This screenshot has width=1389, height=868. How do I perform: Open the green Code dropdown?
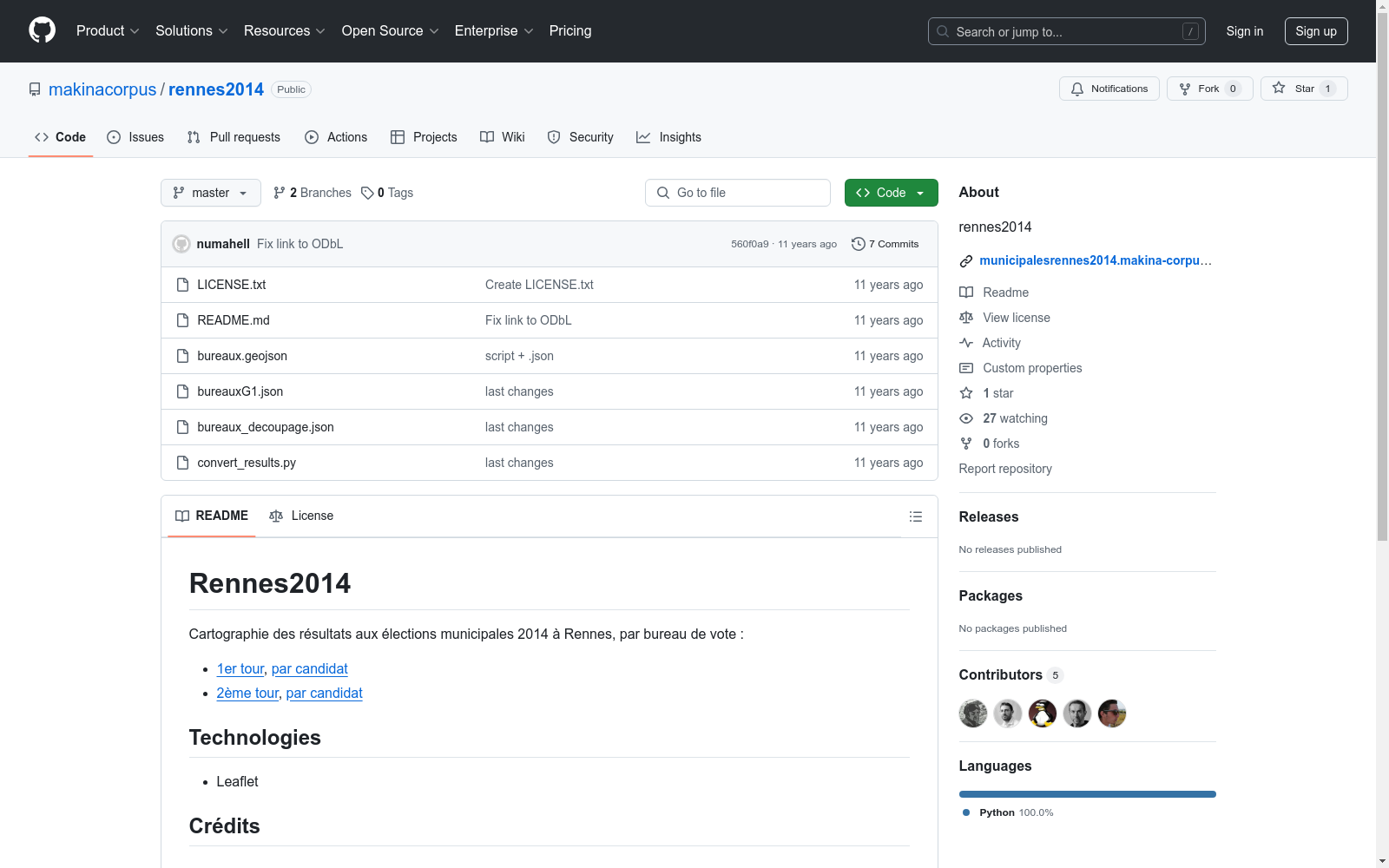(x=891, y=193)
